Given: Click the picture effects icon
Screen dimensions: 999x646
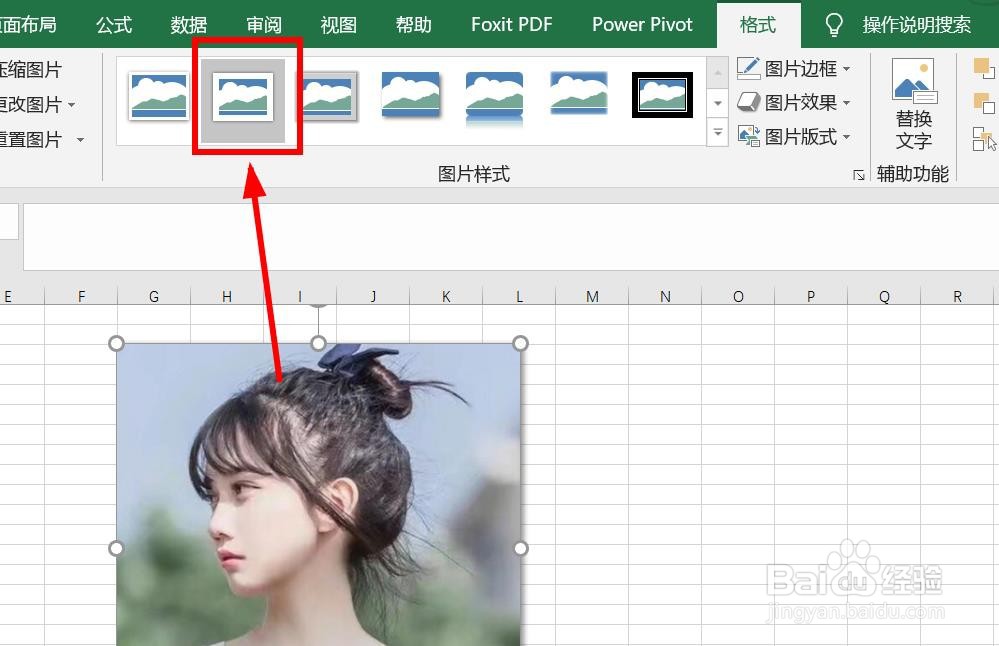Looking at the screenshot, I should [x=749, y=102].
